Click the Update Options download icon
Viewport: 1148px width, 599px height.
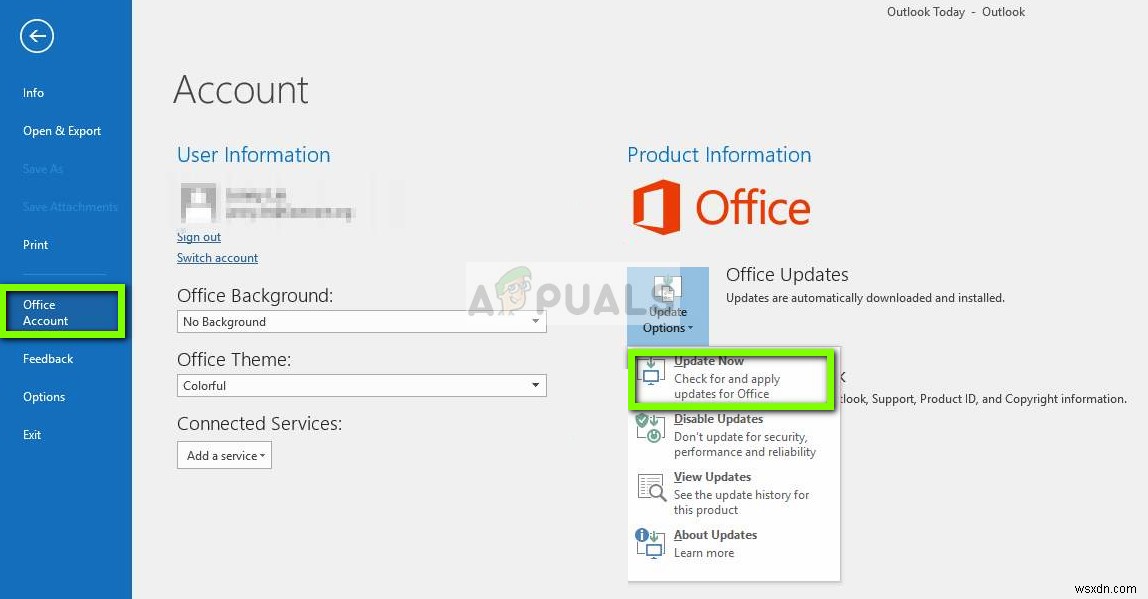[x=666, y=287]
